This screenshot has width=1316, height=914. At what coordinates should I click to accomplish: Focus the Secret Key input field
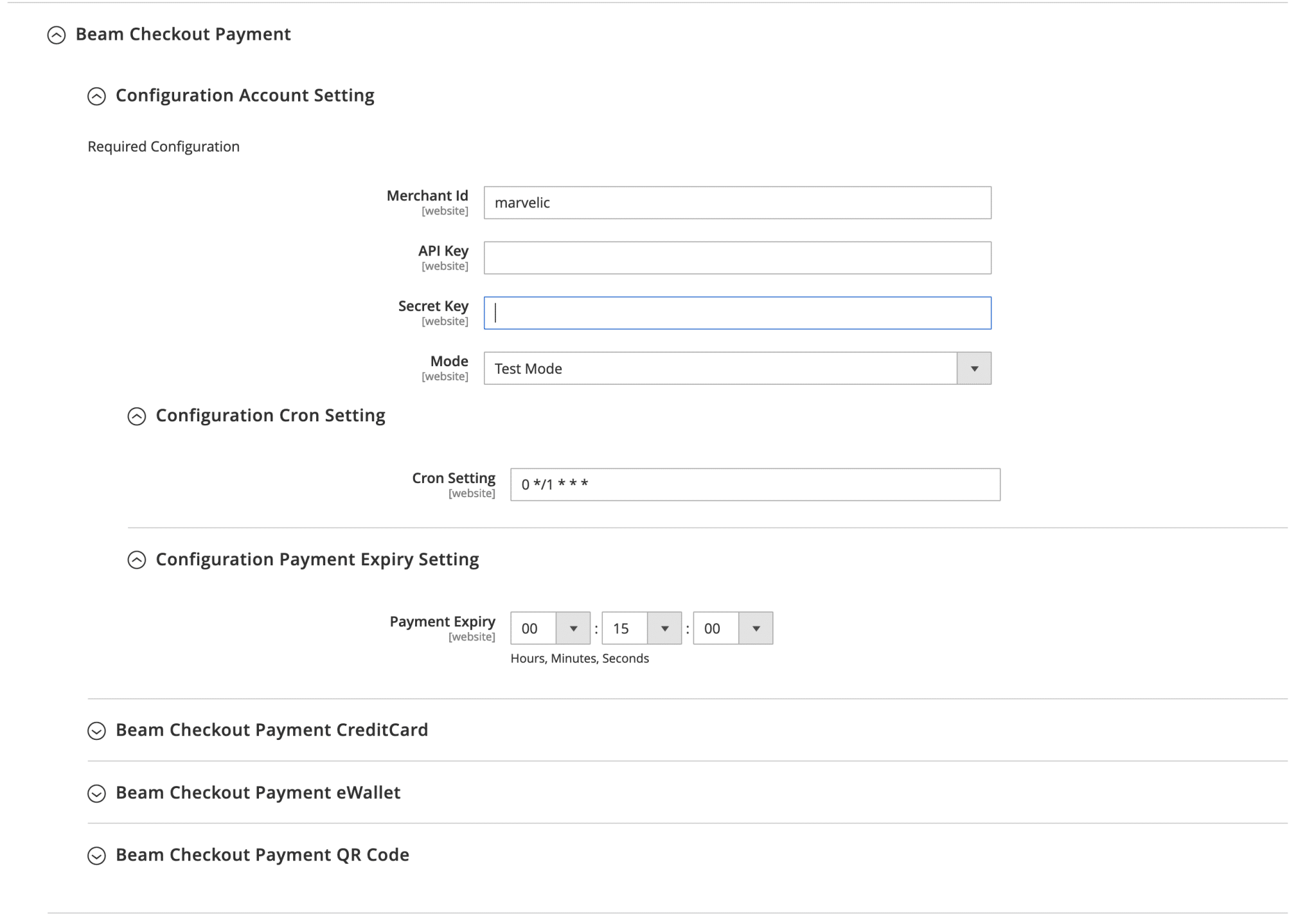click(x=738, y=313)
